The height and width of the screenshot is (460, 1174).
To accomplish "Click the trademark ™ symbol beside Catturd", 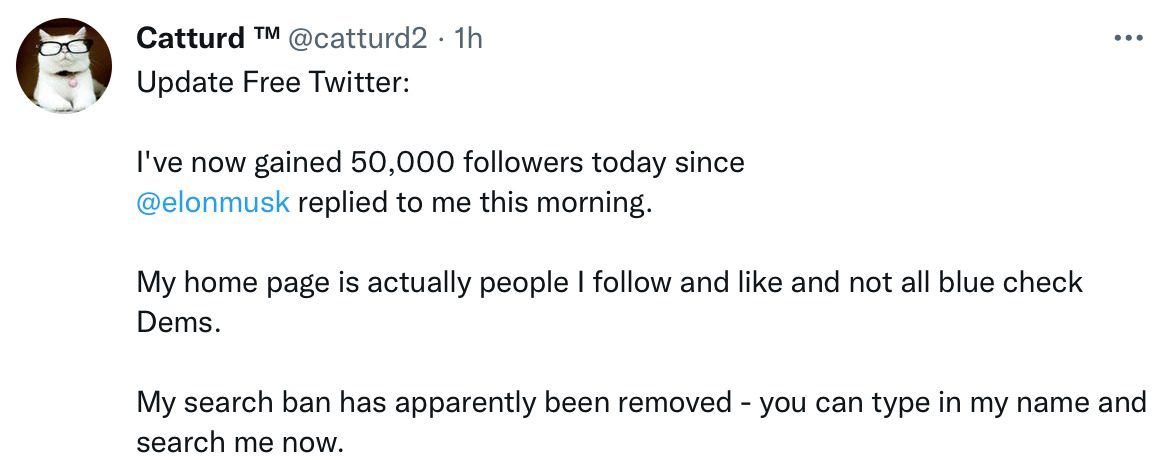I will 265,37.
